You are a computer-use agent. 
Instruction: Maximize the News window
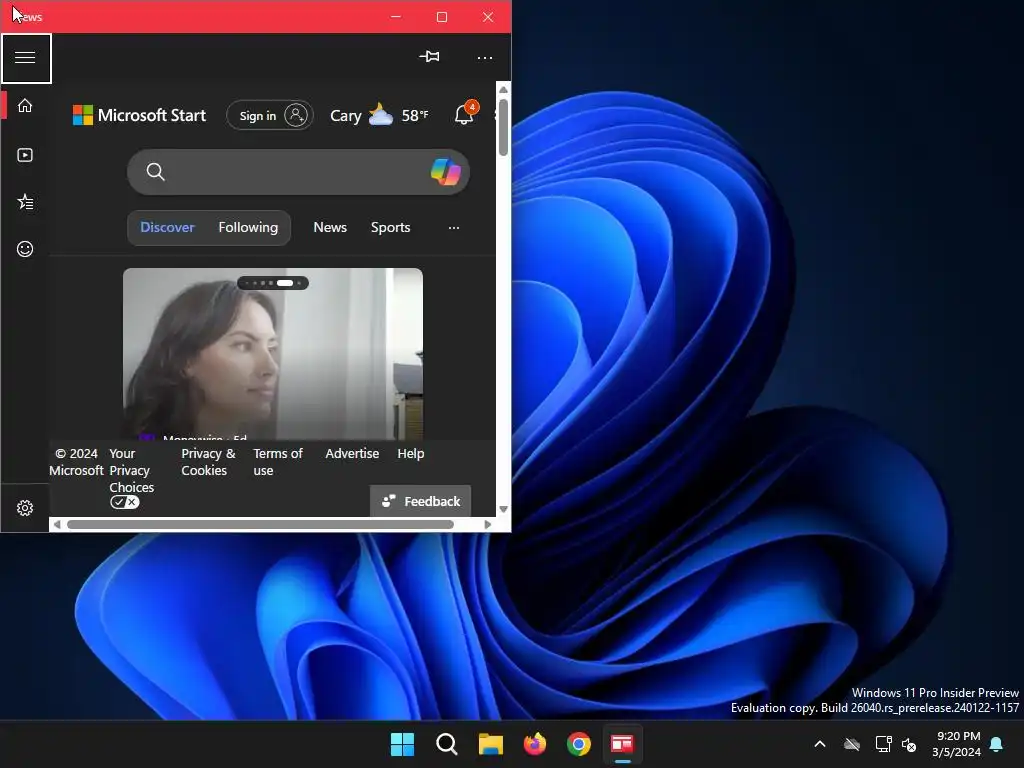tap(442, 17)
